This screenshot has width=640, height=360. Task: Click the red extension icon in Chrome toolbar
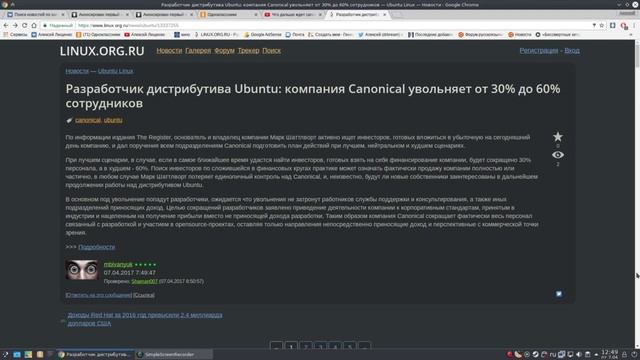(x=624, y=26)
